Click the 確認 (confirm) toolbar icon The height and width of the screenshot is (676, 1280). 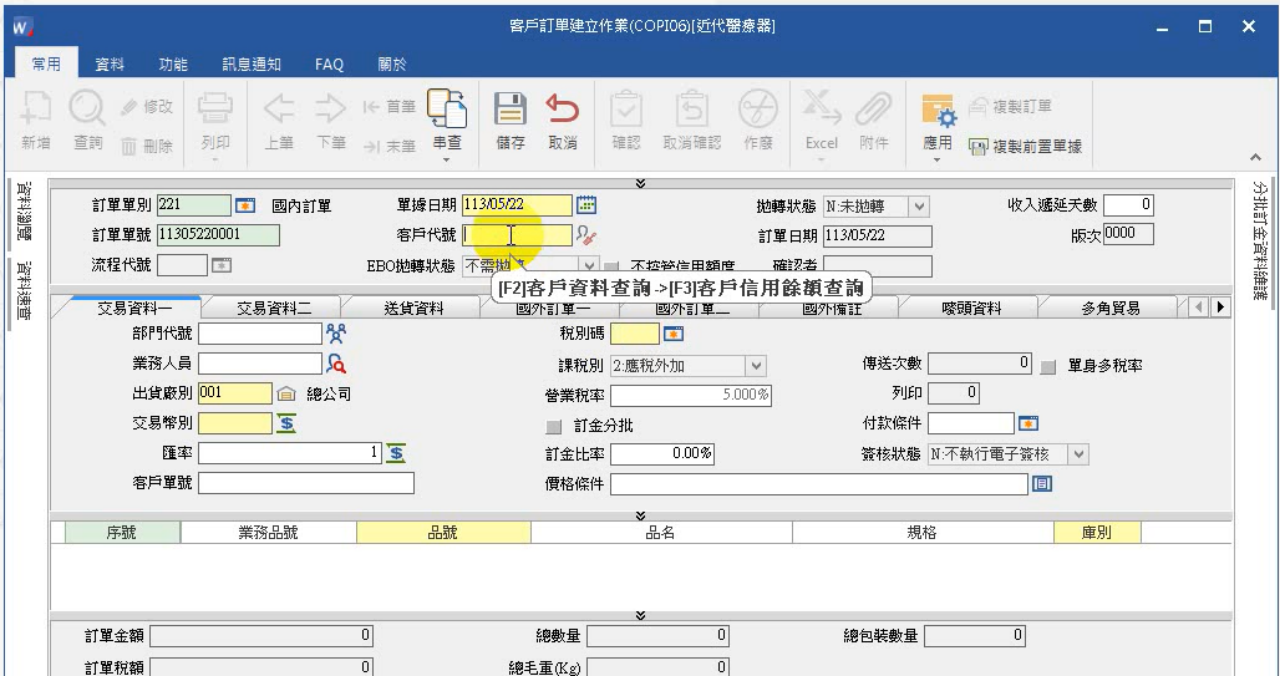click(629, 110)
